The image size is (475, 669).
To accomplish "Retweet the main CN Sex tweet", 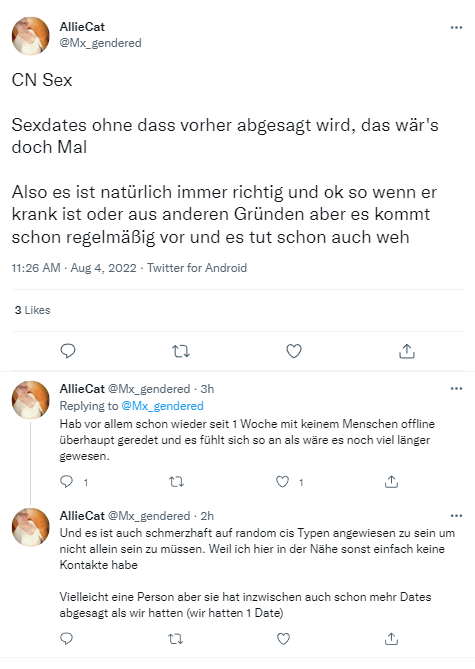I will (181, 351).
